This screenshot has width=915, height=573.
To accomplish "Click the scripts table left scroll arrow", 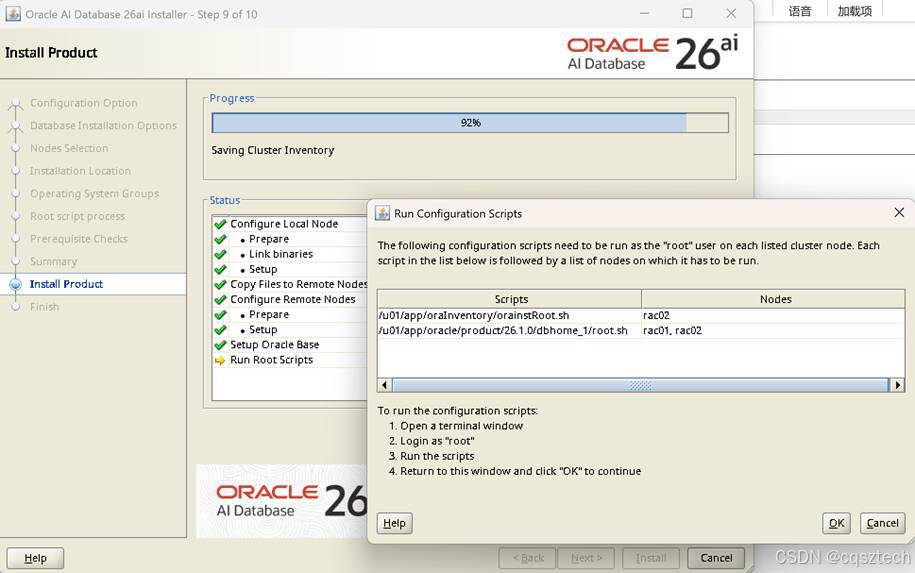I will (385, 385).
